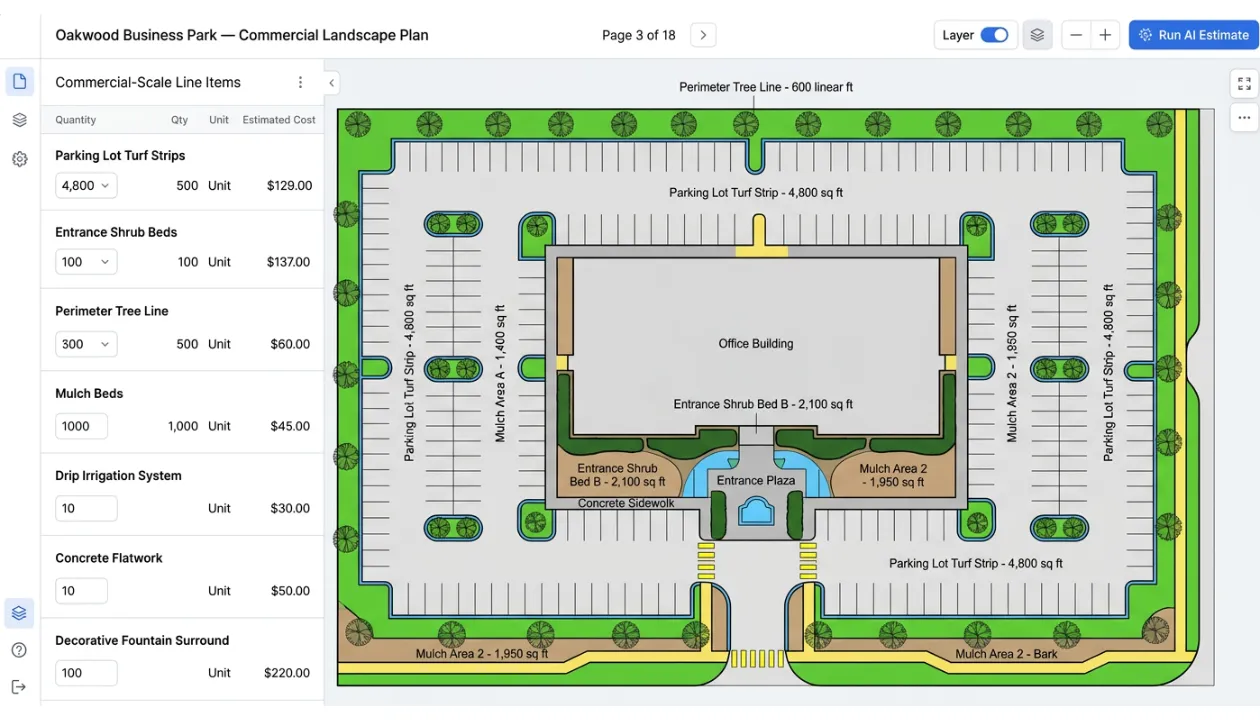Collapse the Commercial-Scale Line Items panel
Image resolution: width=1260 pixels, height=720 pixels.
tap(331, 83)
